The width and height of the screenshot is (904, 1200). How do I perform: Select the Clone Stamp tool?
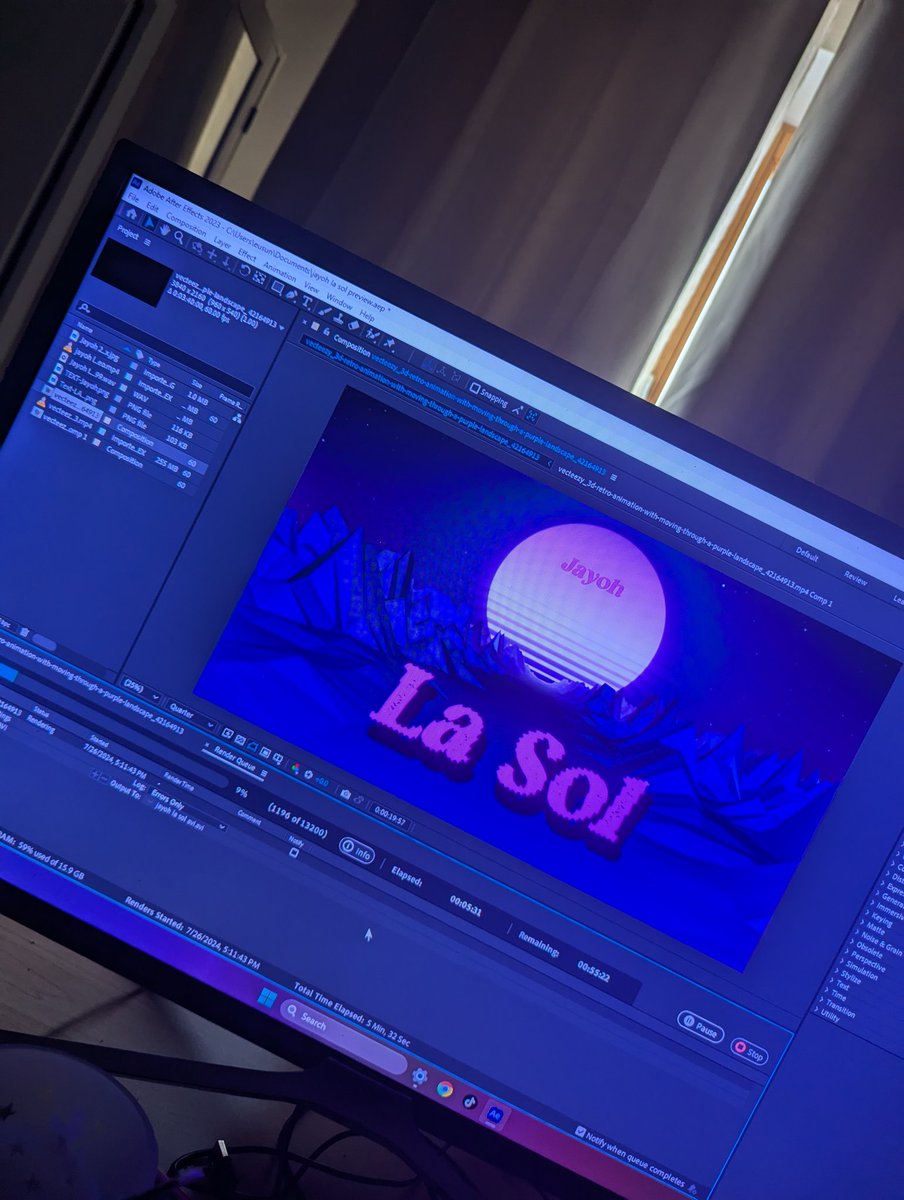[x=339, y=318]
